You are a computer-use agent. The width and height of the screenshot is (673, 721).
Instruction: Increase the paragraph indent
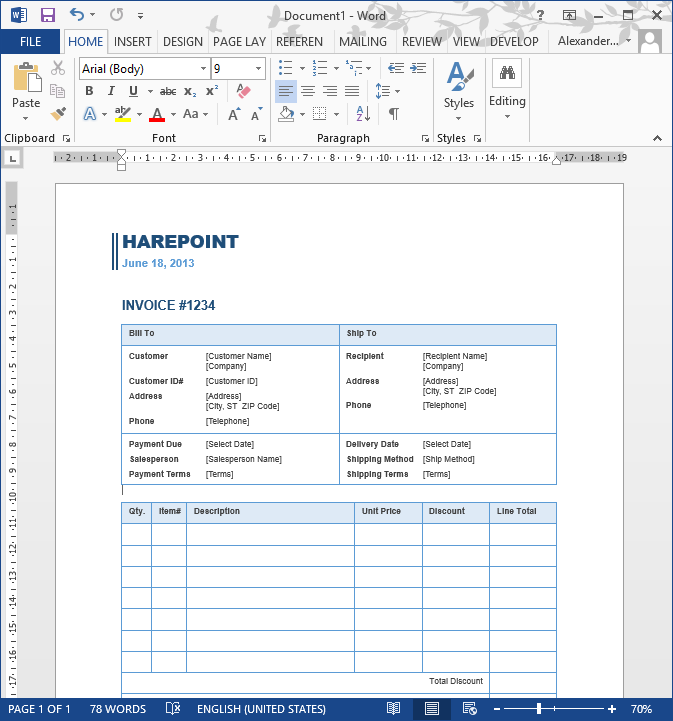(418, 68)
